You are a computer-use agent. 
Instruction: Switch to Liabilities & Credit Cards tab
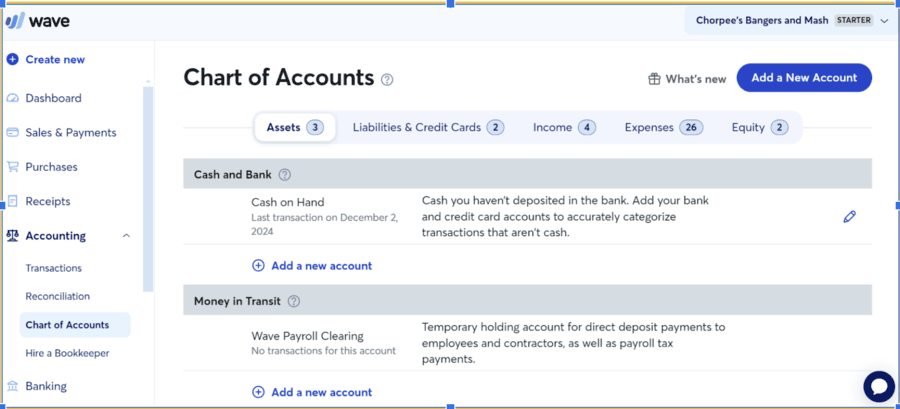coord(428,127)
